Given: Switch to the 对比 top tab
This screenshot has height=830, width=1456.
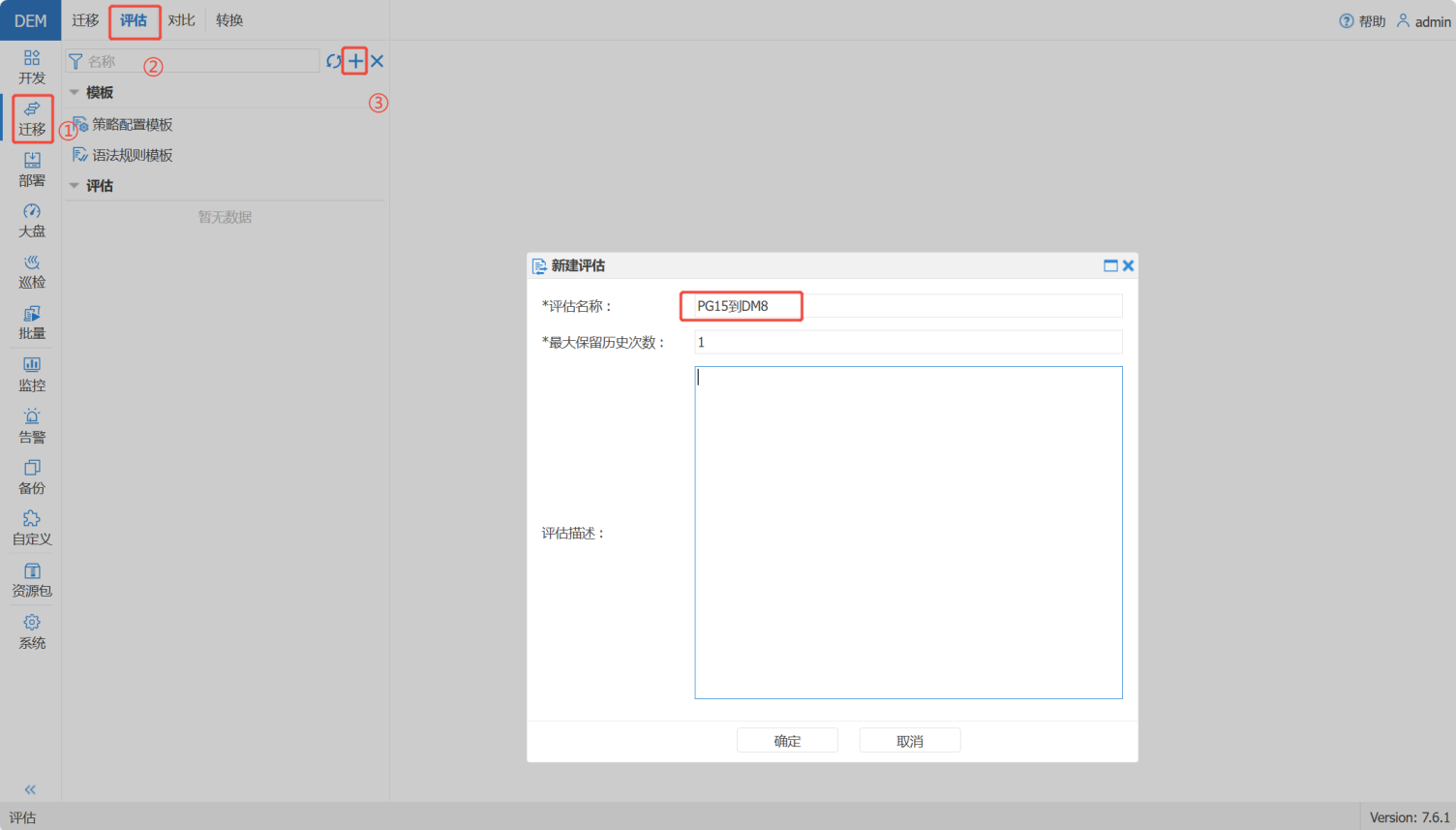Looking at the screenshot, I should pyautogui.click(x=181, y=20).
